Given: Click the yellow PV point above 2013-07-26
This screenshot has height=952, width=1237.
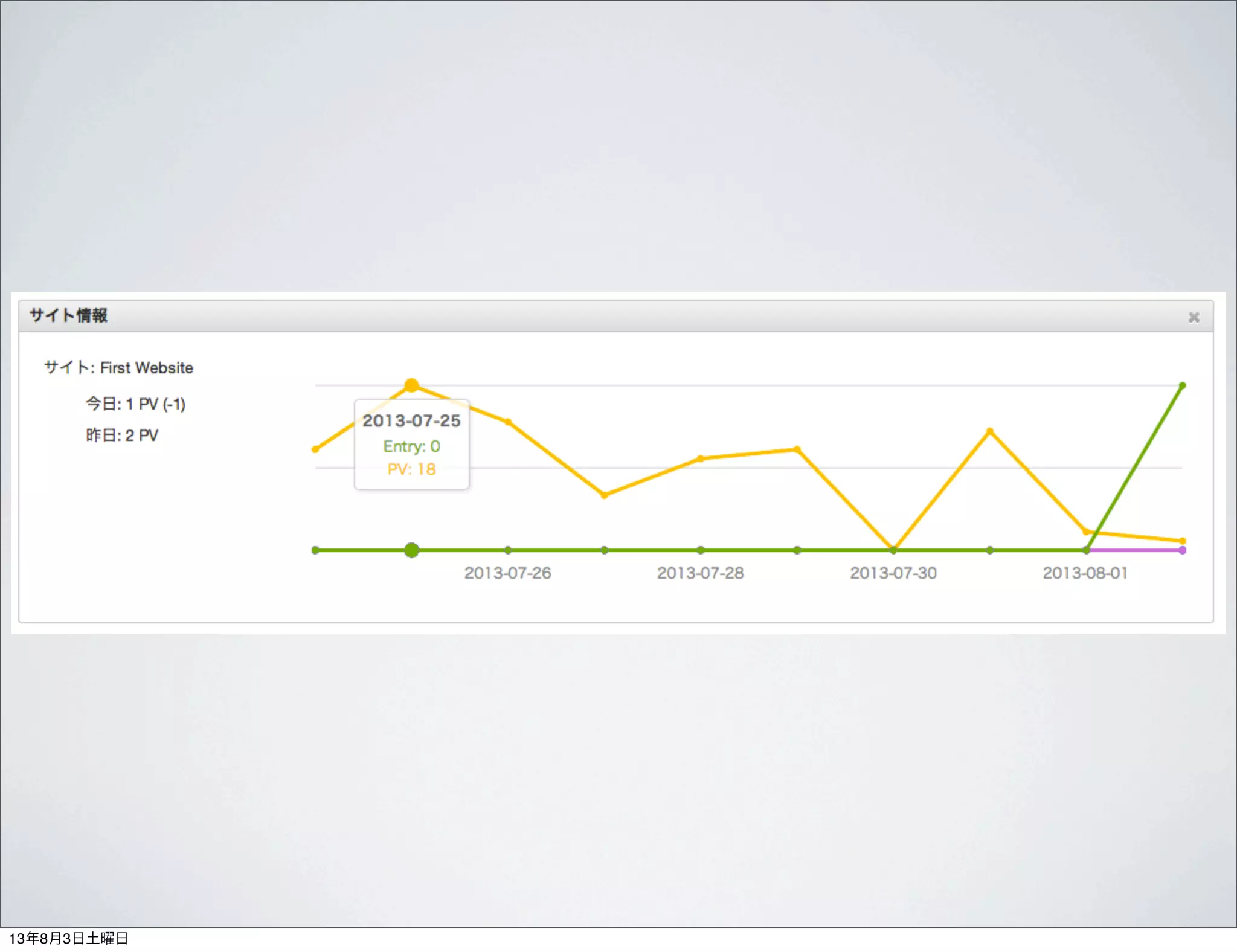Looking at the screenshot, I should pyautogui.click(x=508, y=422).
